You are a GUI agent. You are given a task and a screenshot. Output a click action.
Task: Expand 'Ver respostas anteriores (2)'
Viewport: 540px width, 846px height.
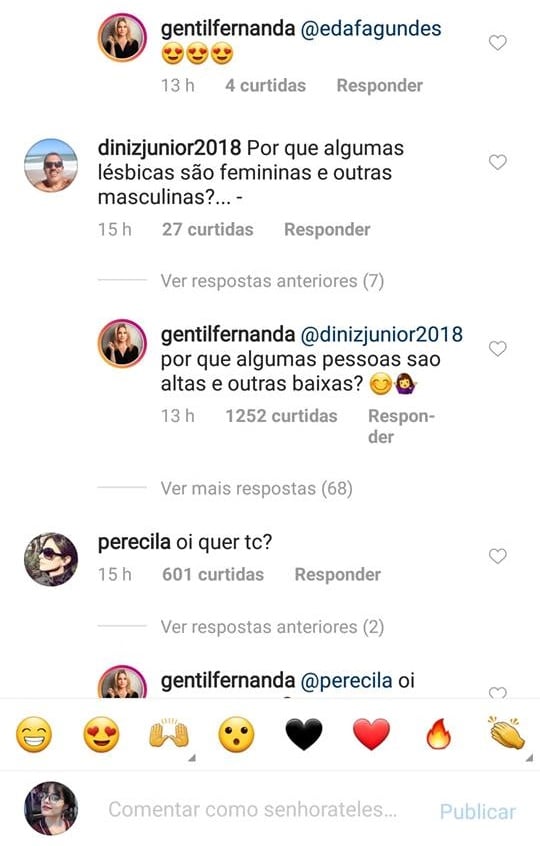point(272,627)
